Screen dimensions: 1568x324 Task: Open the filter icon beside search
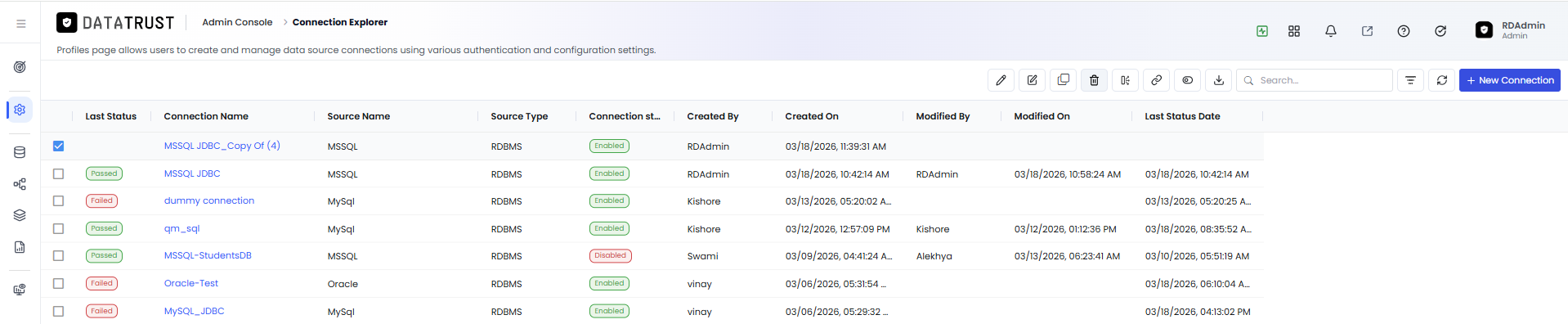tap(1410, 80)
